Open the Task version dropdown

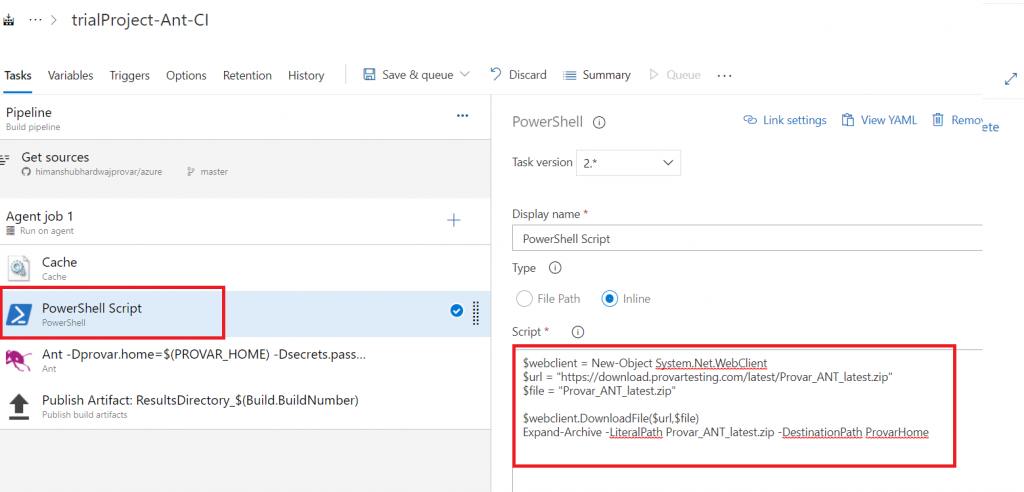629,163
